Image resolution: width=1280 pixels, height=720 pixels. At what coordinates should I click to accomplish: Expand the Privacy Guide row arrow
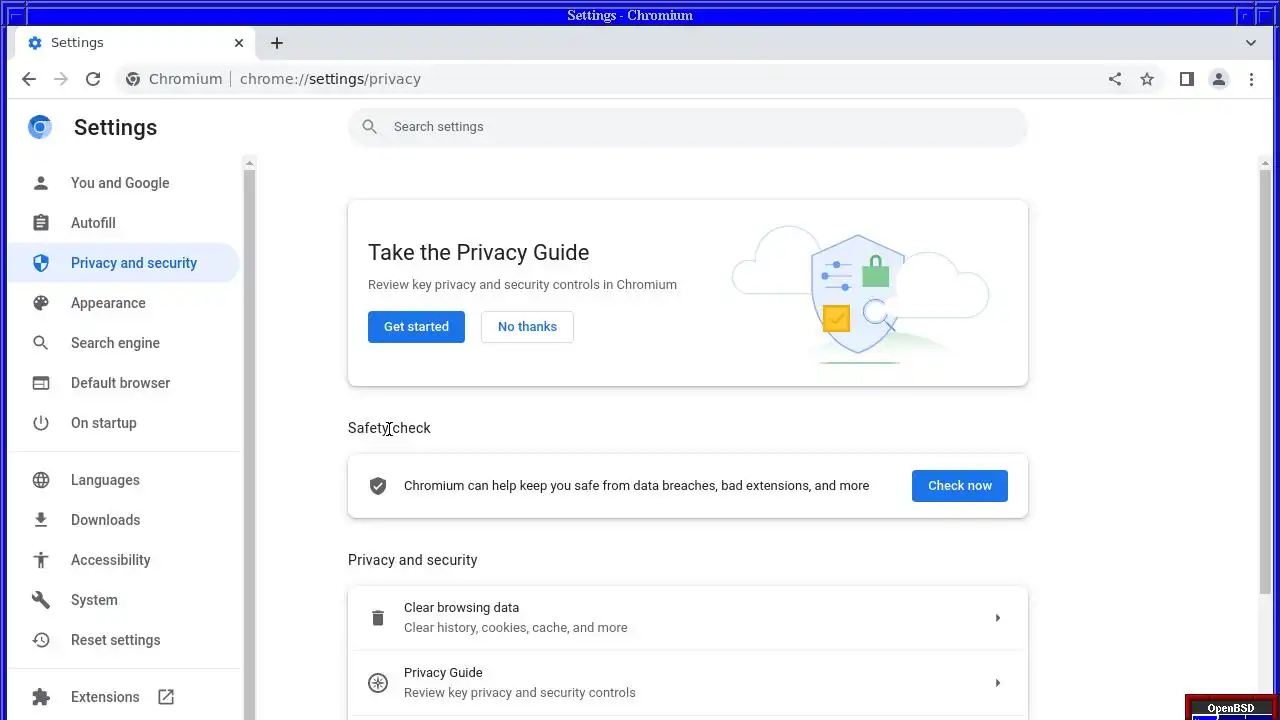[x=997, y=683]
